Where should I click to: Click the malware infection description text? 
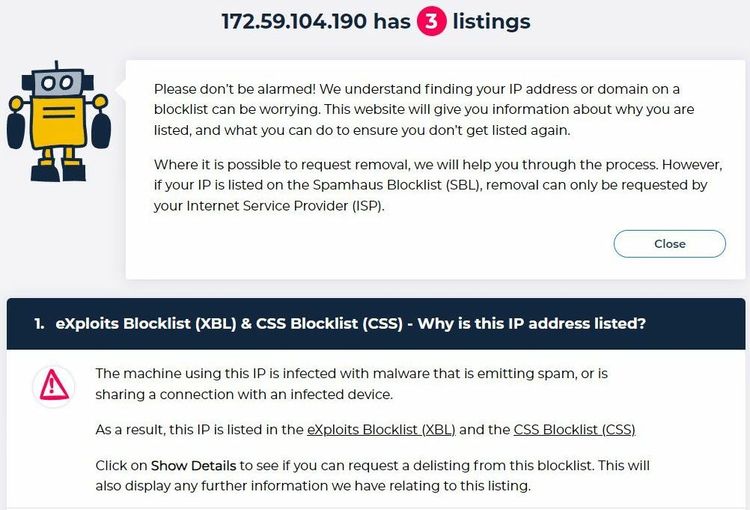coord(352,384)
